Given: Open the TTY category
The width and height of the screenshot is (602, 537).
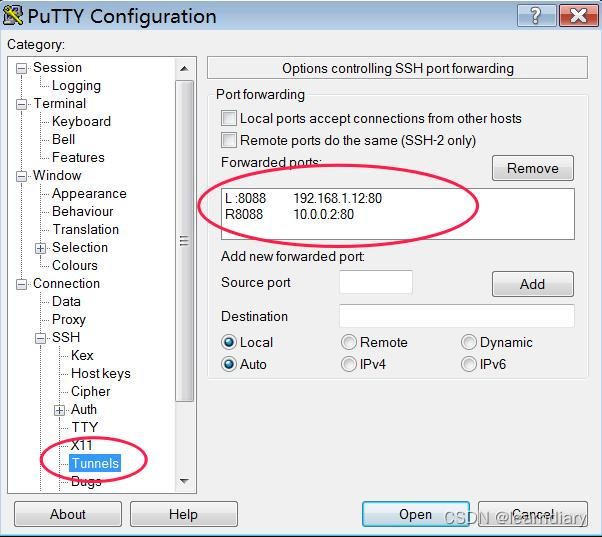Looking at the screenshot, I should (x=85, y=427).
